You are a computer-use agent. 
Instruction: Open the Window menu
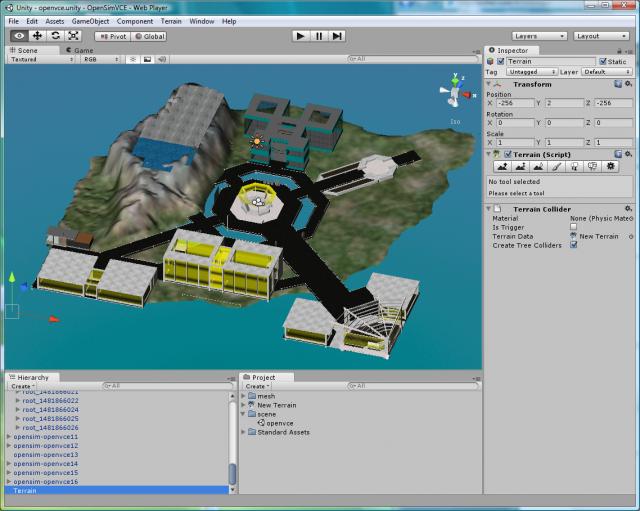(x=202, y=21)
